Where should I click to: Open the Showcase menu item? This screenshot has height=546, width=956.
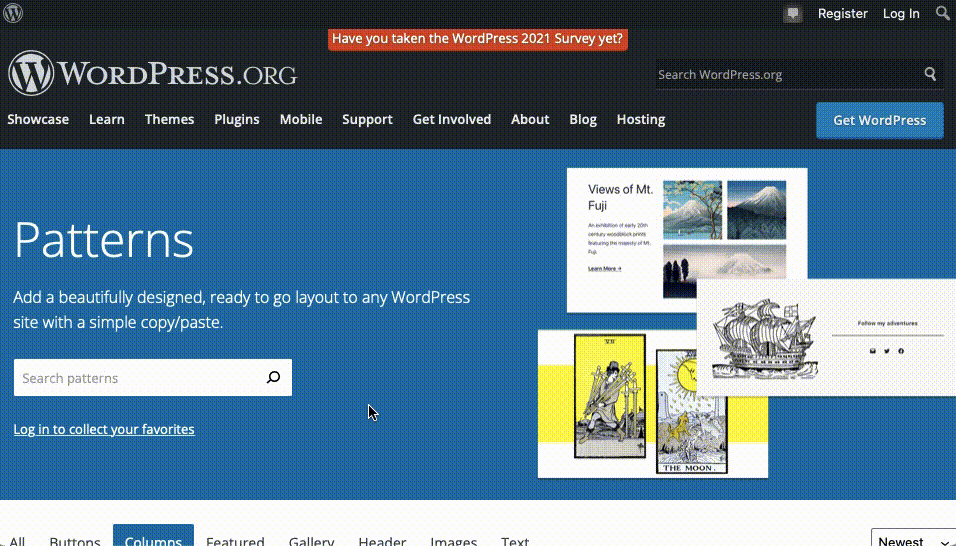[x=38, y=119]
